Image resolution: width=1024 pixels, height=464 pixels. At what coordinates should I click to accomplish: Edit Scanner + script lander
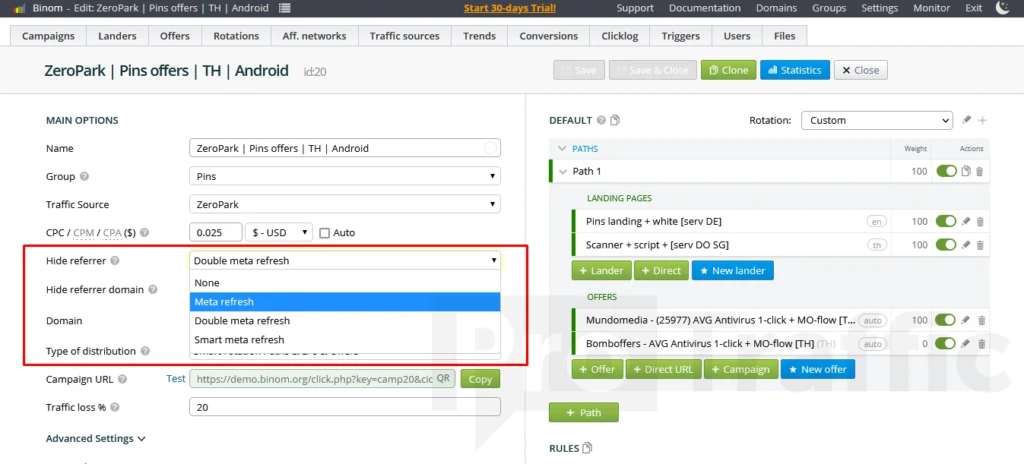(967, 245)
